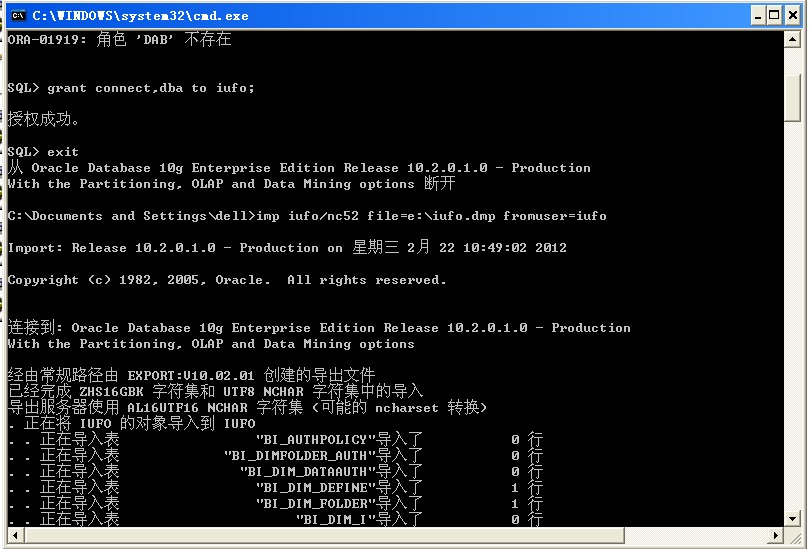Screen dimensions: 809x549
Task: Maximize the cmd.exe window
Action: point(774,15)
